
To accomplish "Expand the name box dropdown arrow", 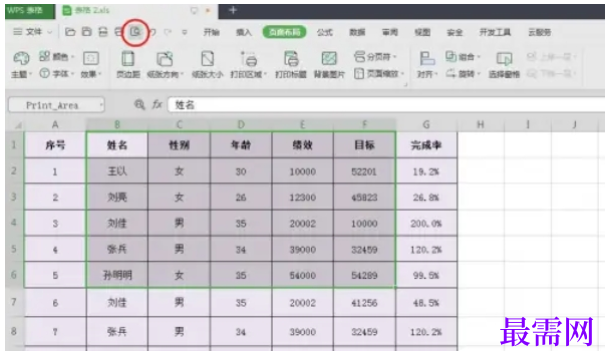I will [101, 105].
